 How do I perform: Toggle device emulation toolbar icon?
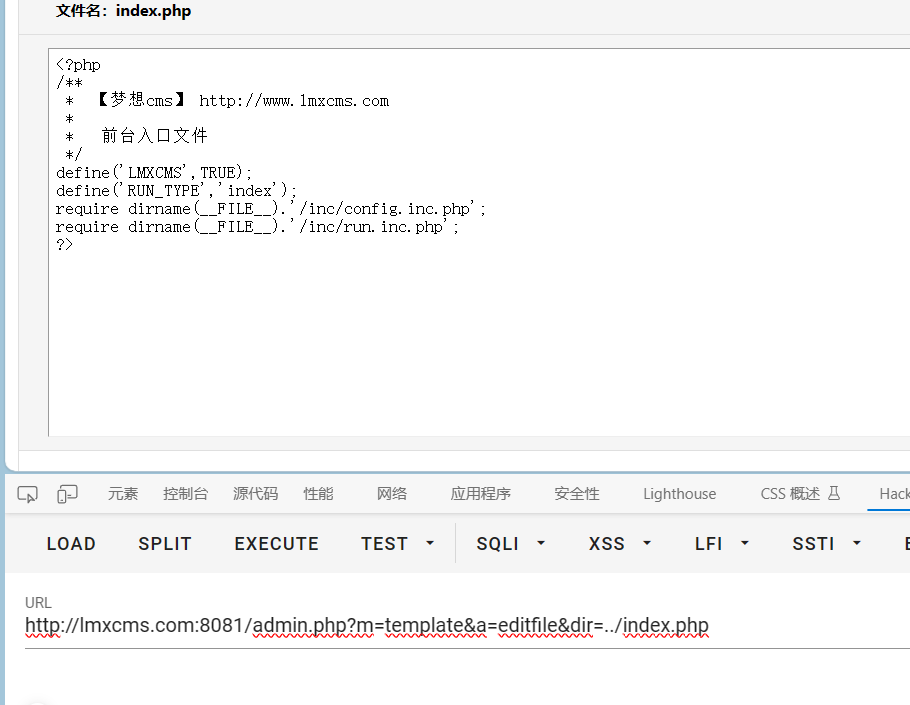tap(67, 494)
